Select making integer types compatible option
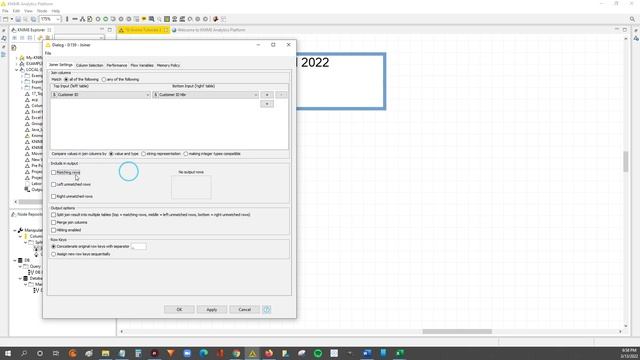This screenshot has width=640, height=360. point(186,154)
